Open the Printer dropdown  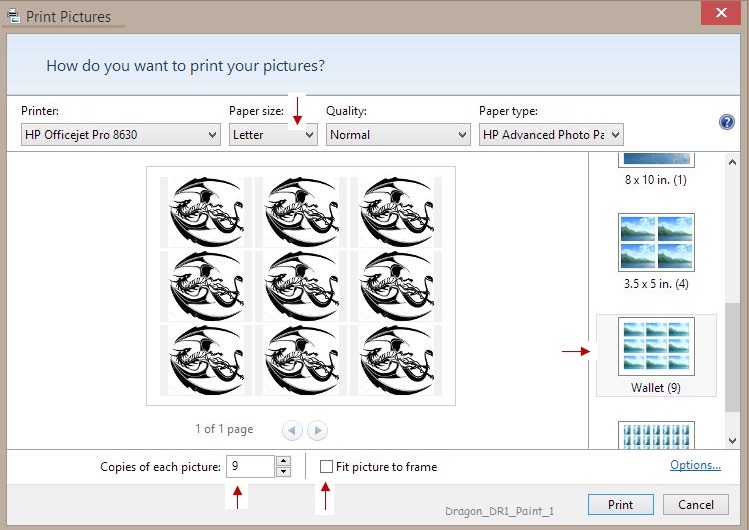point(121,135)
